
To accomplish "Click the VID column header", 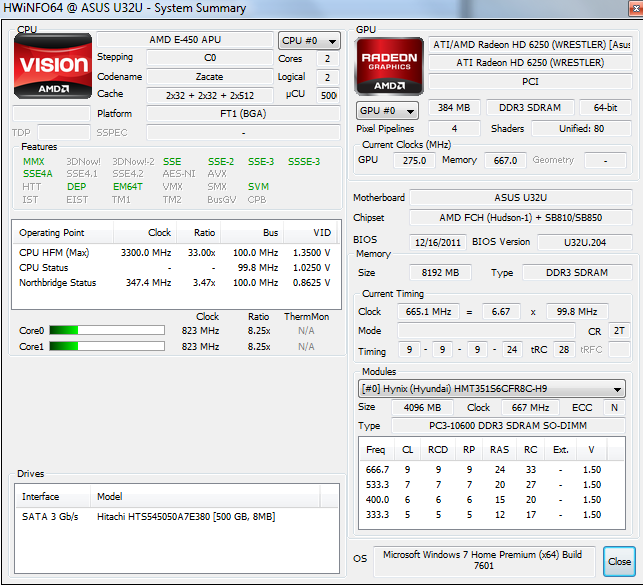I will 310,233.
